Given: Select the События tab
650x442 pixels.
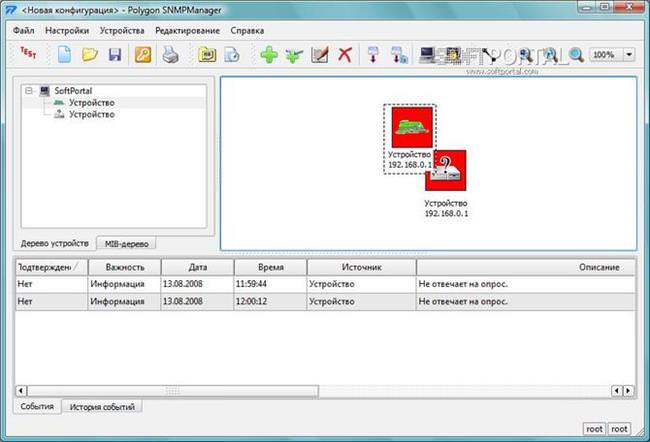Looking at the screenshot, I should tap(37, 407).
